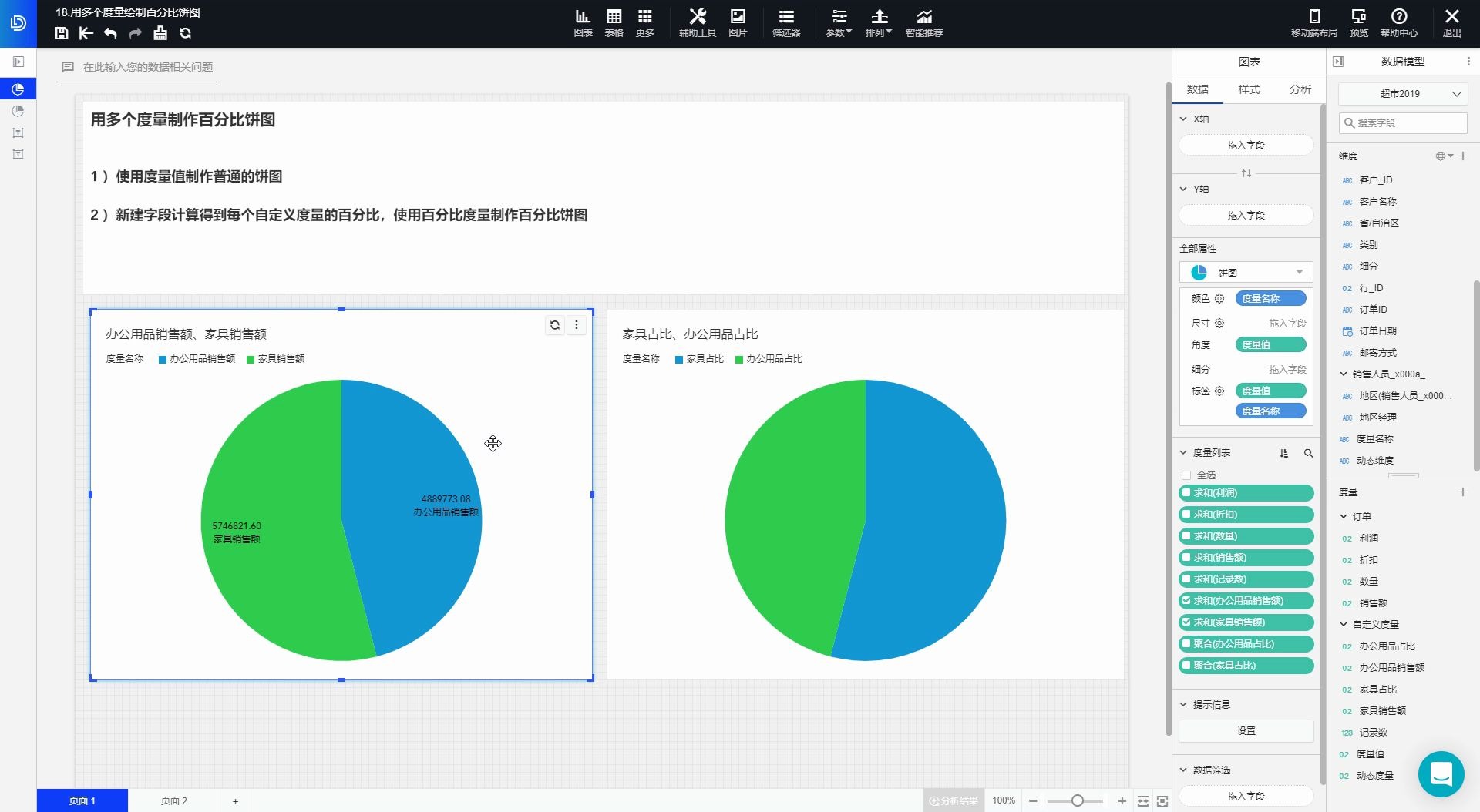Image resolution: width=1480 pixels, height=812 pixels.
Task: Toggle the 求和(记录数) measure checkbox
Action: point(1186,579)
